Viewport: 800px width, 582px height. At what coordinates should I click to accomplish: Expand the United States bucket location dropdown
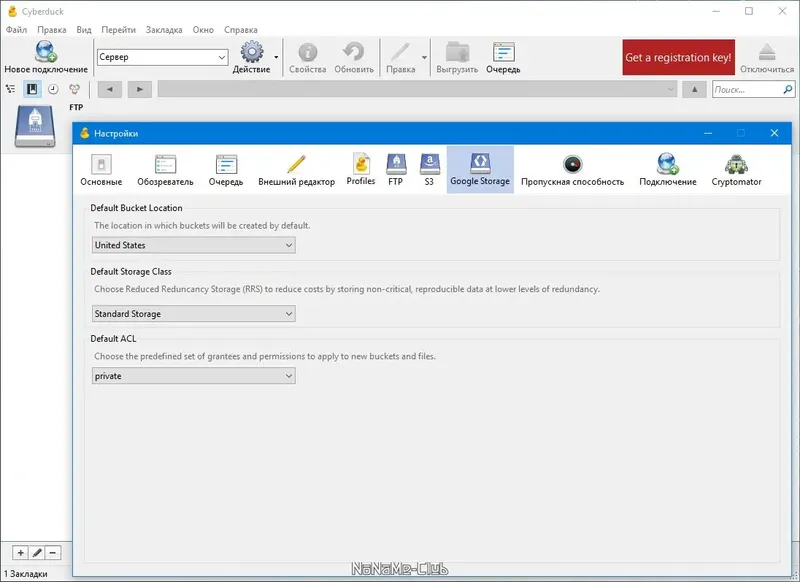pos(194,245)
